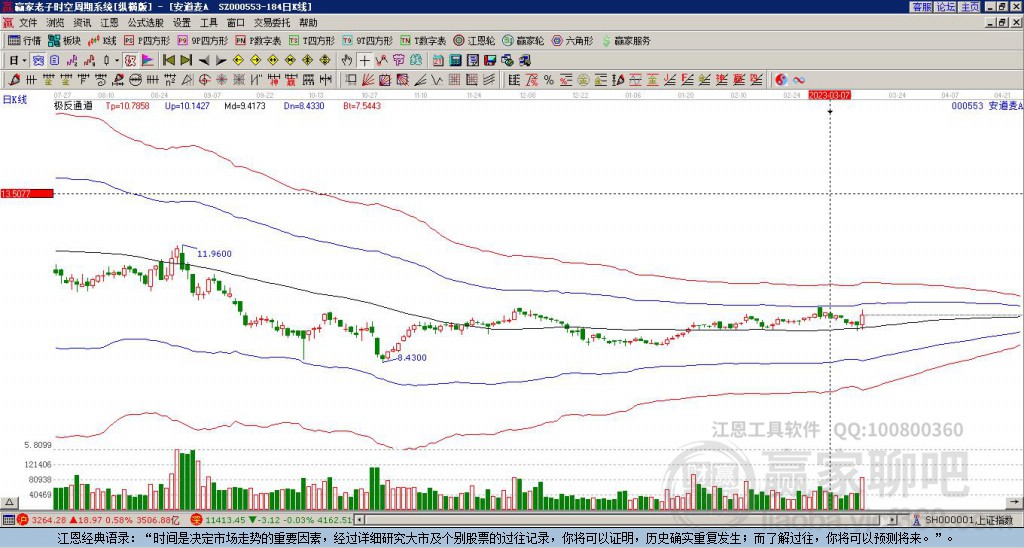Click the 11.9600 high price label
The width and height of the screenshot is (1024, 548).
(214, 253)
